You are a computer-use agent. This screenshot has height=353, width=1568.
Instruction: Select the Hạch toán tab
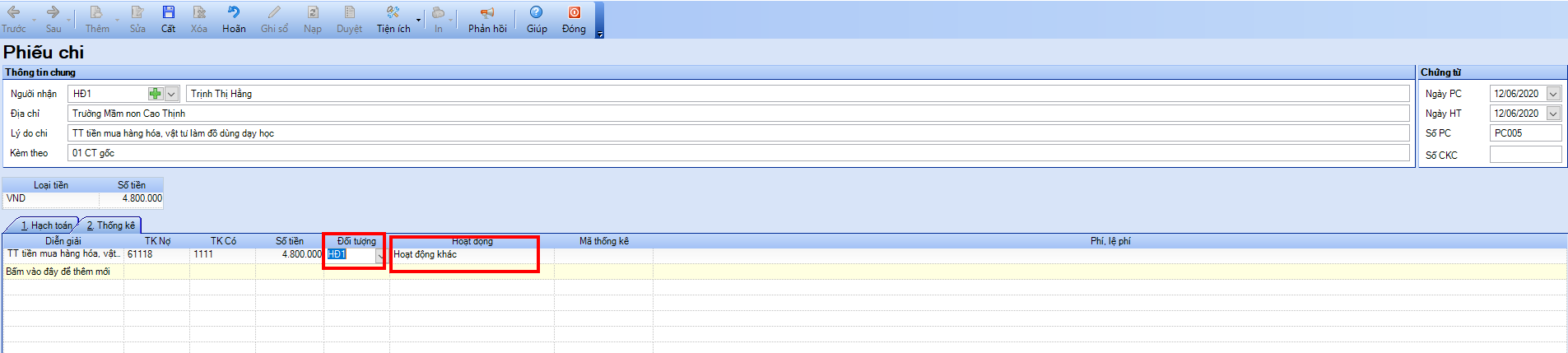point(46,225)
